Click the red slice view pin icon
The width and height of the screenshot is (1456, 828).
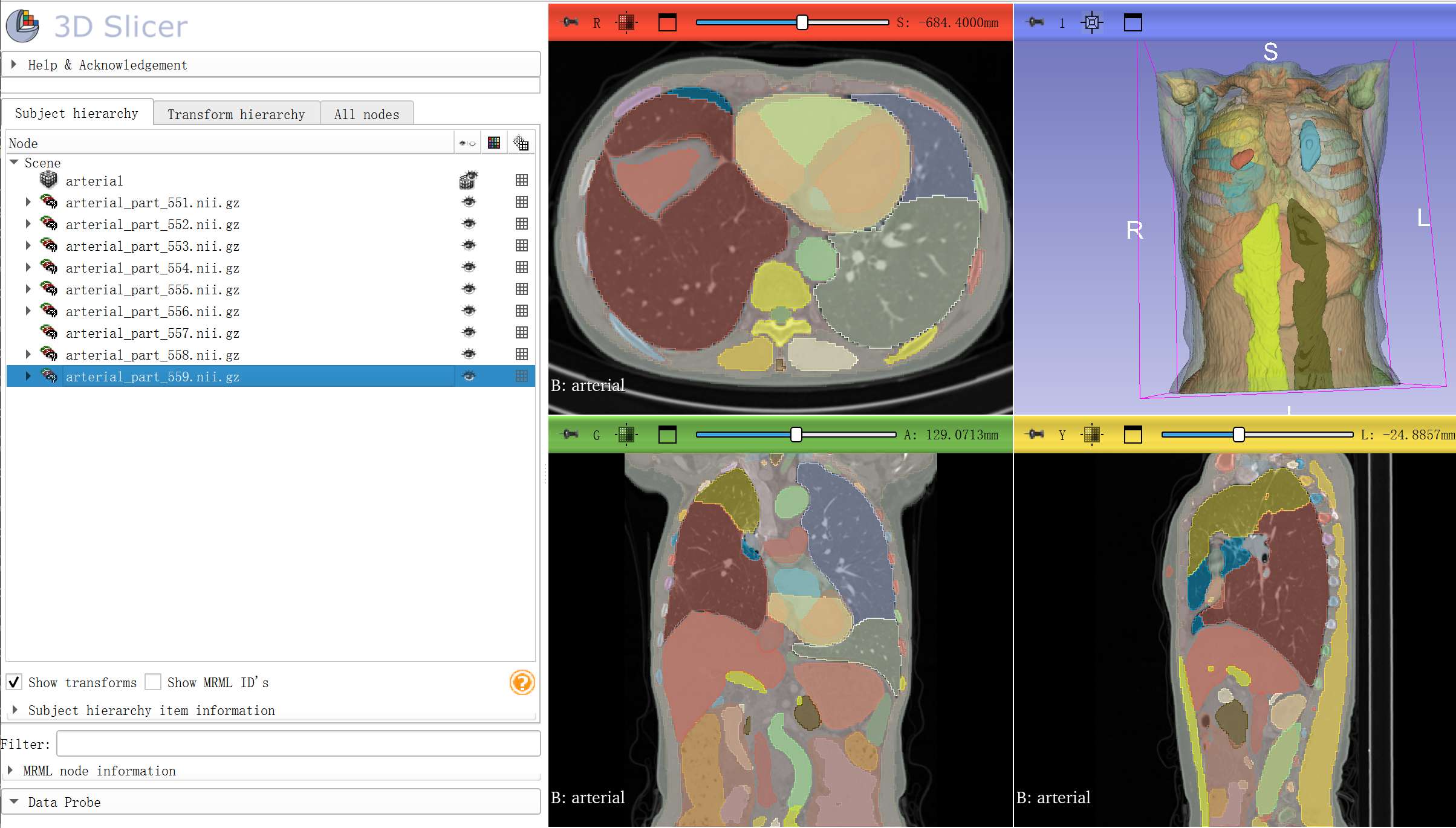570,23
